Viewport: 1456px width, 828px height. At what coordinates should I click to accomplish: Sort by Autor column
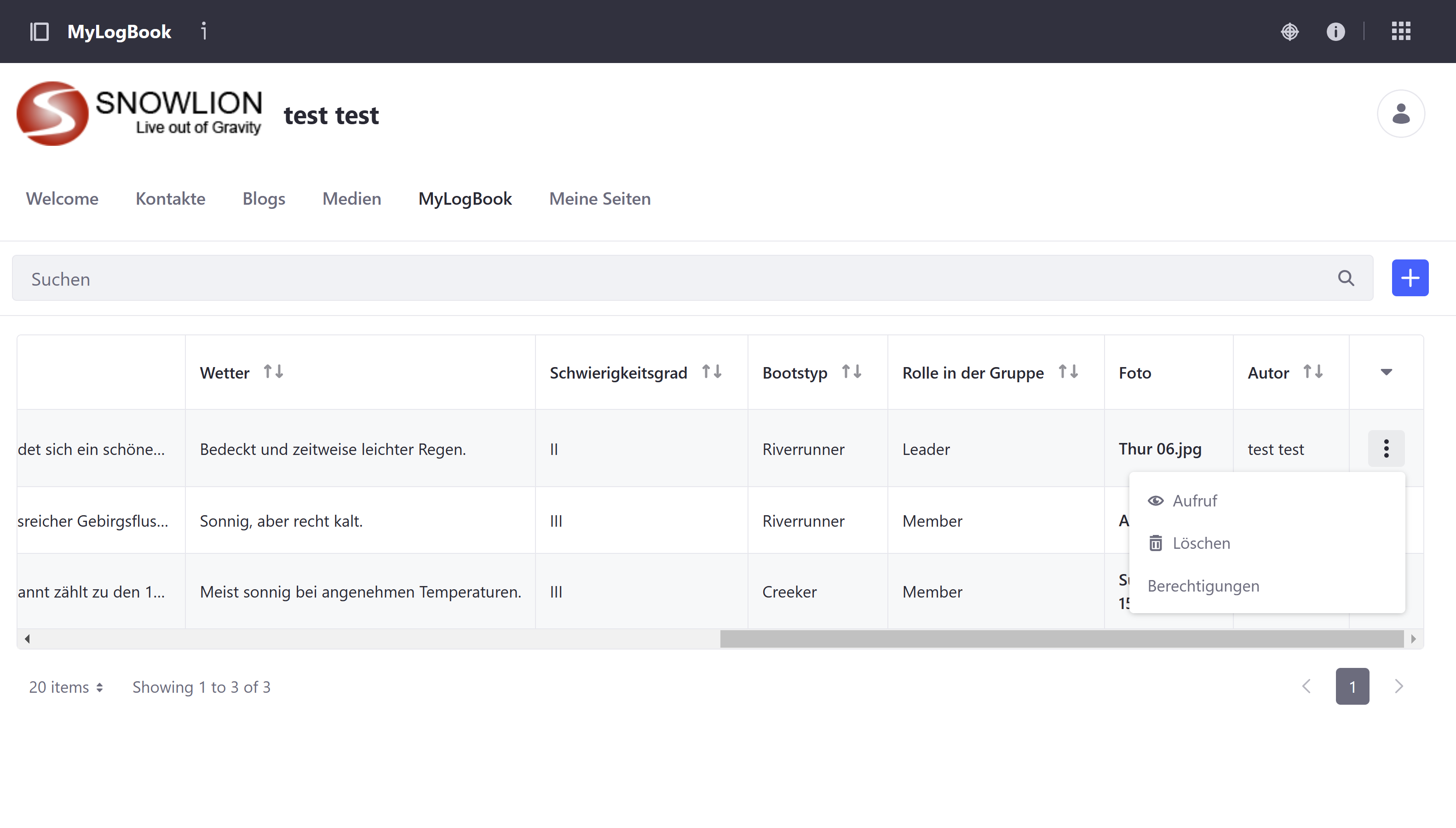[1313, 372]
